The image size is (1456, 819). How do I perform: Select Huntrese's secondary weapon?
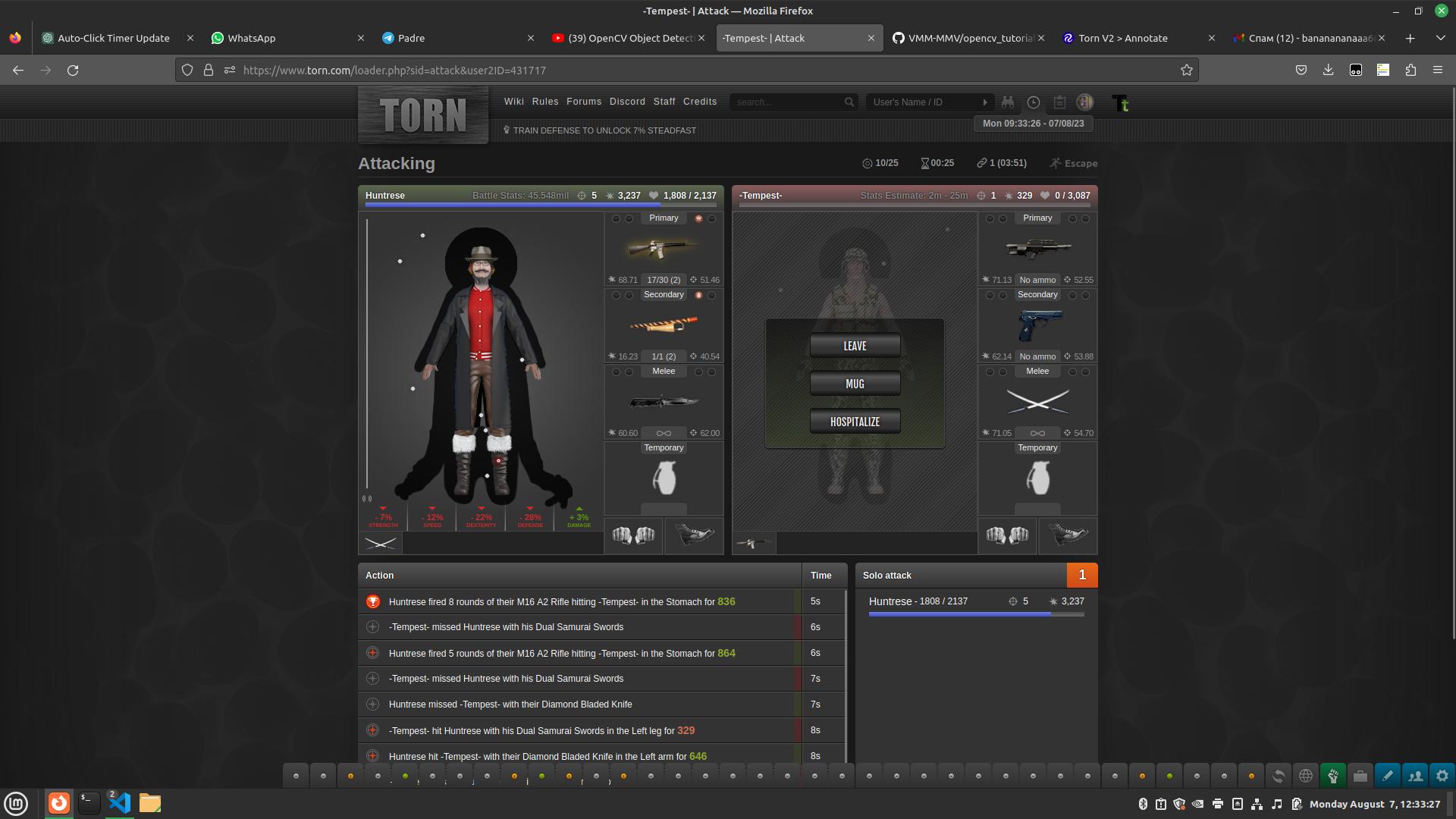click(x=664, y=325)
